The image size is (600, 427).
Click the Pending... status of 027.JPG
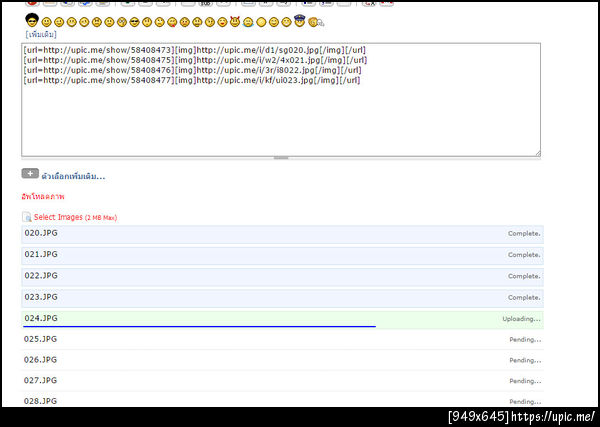[525, 381]
